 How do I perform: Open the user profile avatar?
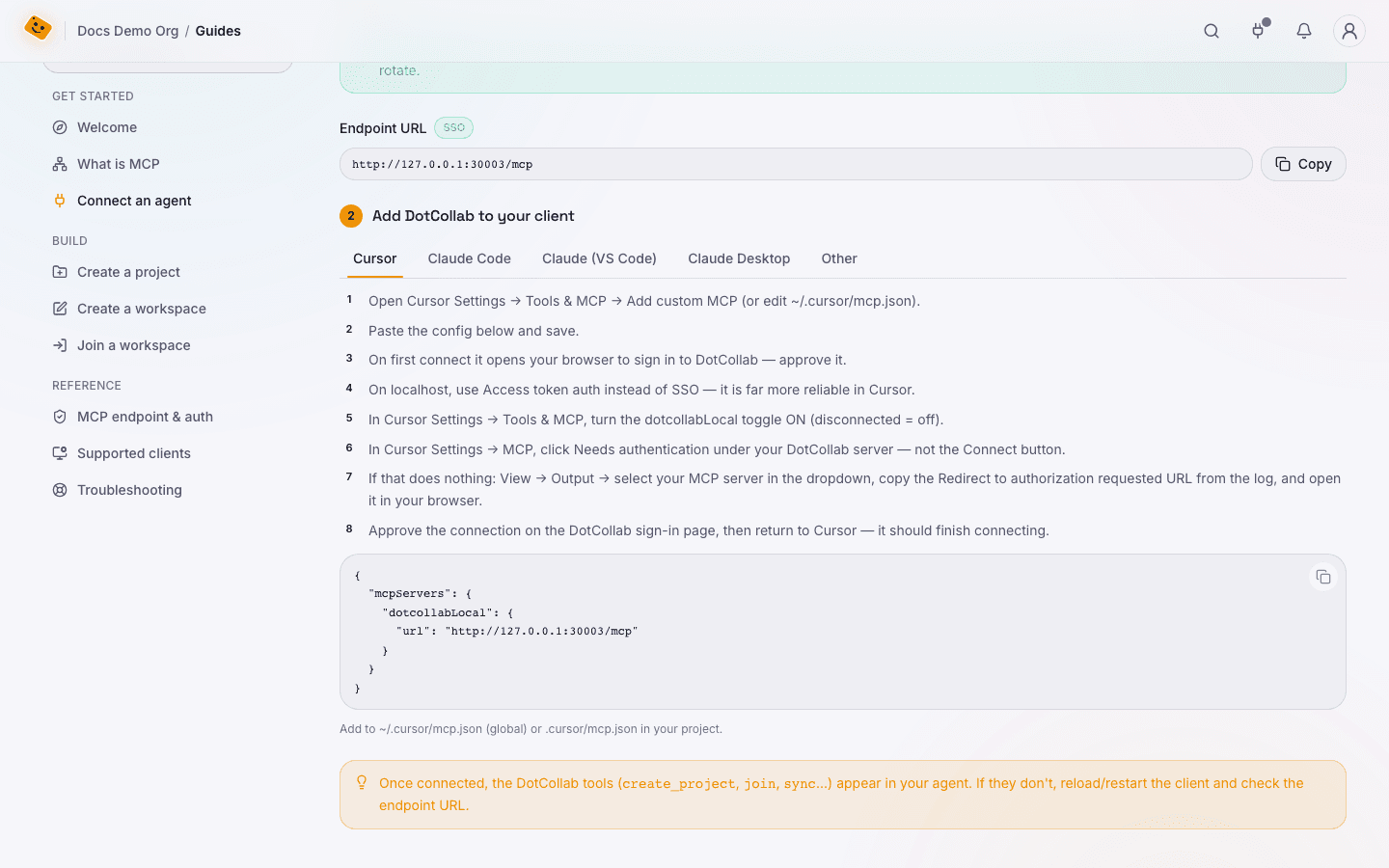(x=1349, y=31)
